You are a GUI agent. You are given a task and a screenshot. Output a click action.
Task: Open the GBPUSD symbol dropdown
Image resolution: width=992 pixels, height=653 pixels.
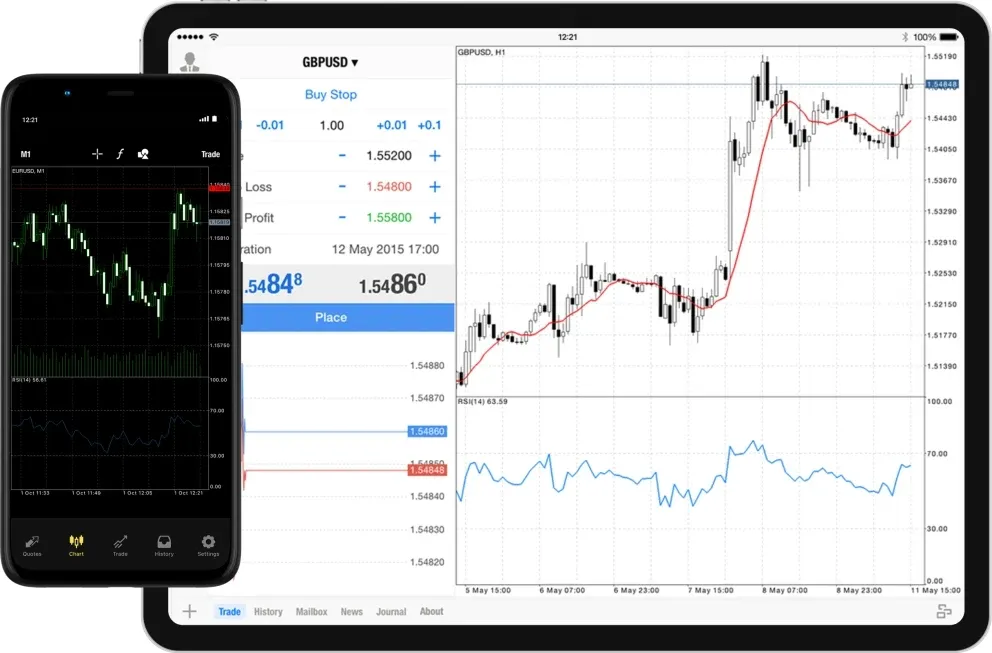point(330,62)
